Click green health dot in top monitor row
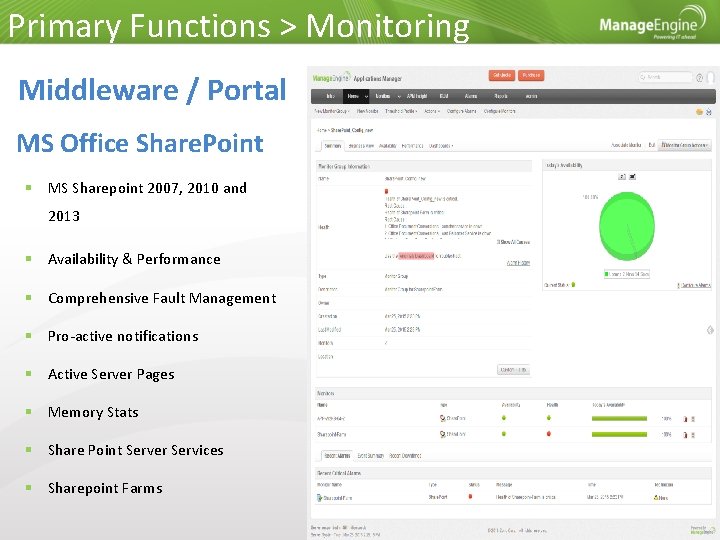The image size is (720, 540). (549, 418)
